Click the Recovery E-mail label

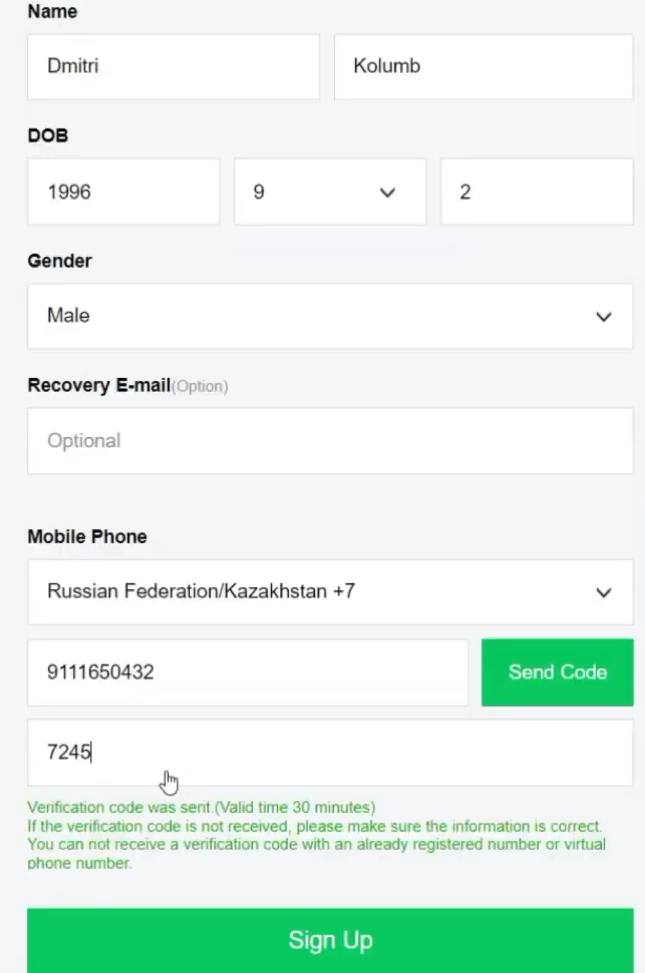99,385
